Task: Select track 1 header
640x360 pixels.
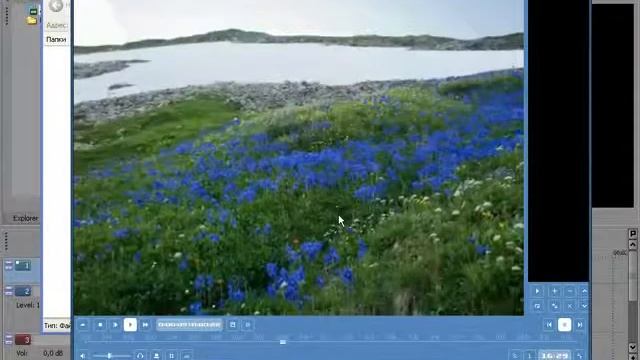Action: (23, 266)
